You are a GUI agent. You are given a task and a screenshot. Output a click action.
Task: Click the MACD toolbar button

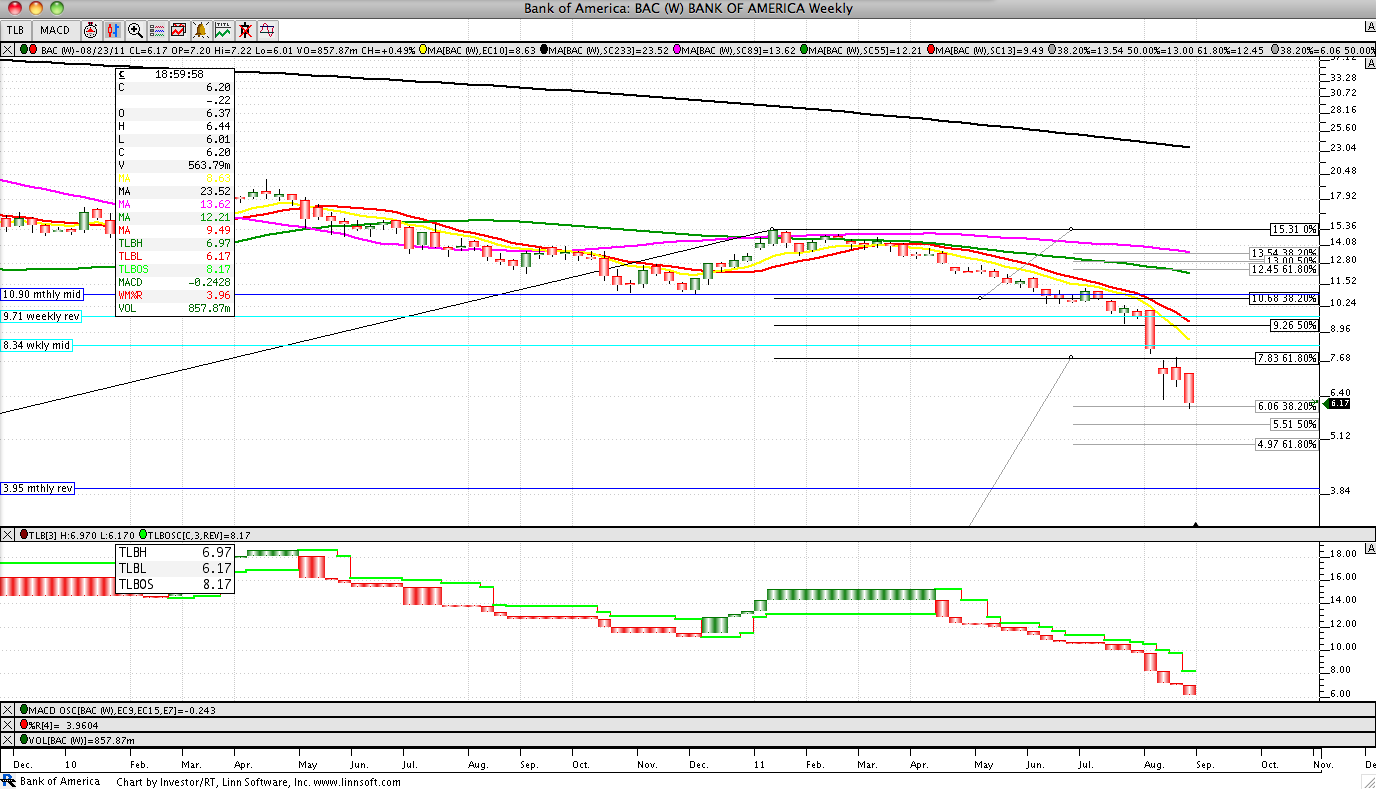[54, 30]
